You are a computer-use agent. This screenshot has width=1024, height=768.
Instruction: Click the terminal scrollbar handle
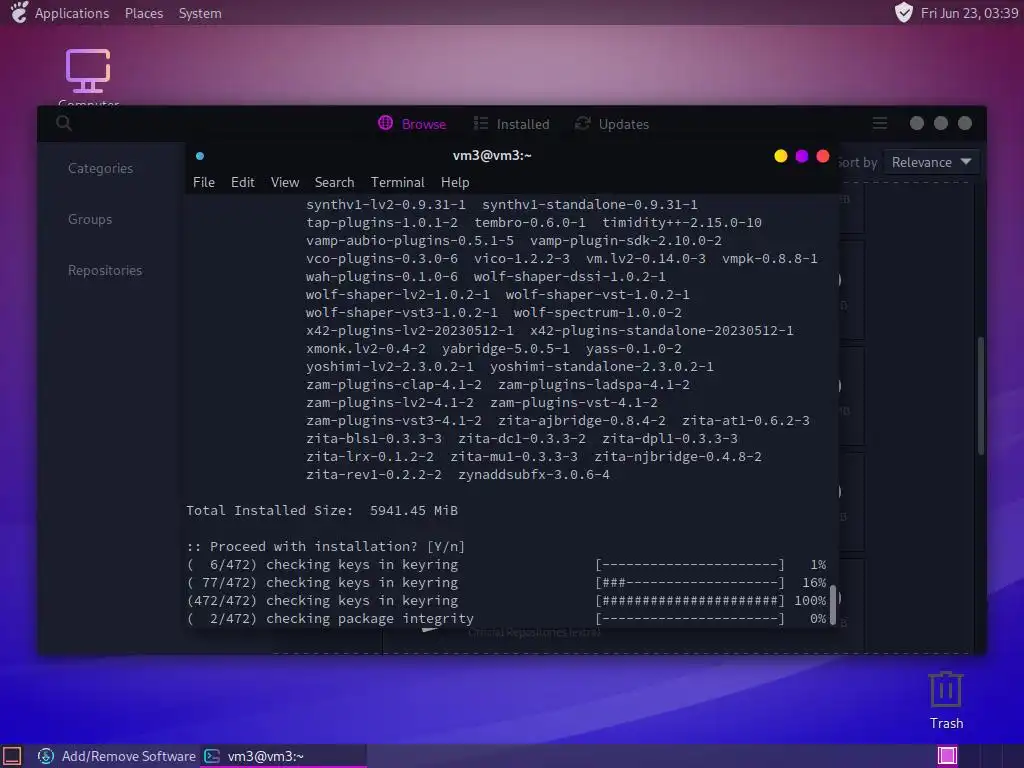tap(833, 605)
